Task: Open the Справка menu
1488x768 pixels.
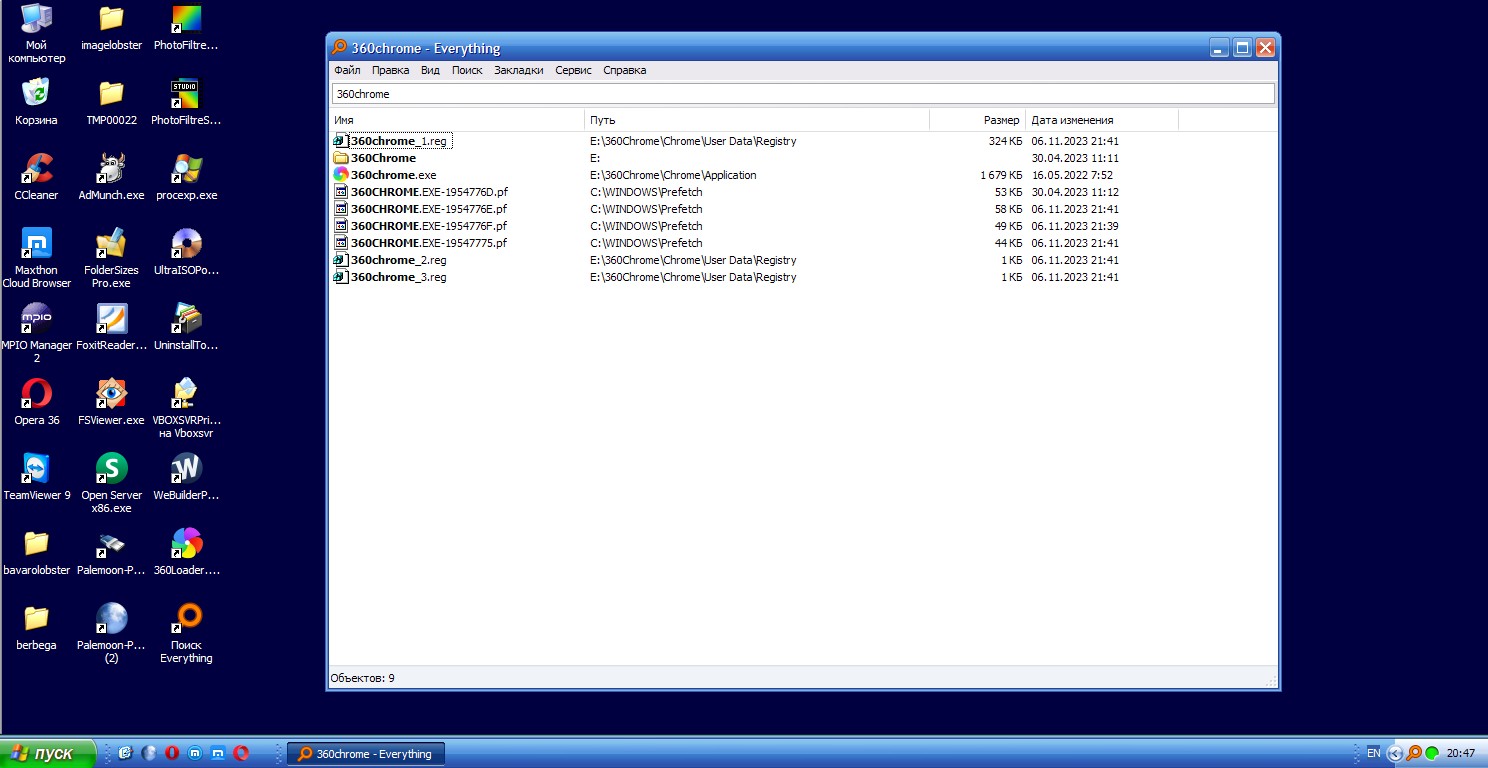Action: click(624, 70)
